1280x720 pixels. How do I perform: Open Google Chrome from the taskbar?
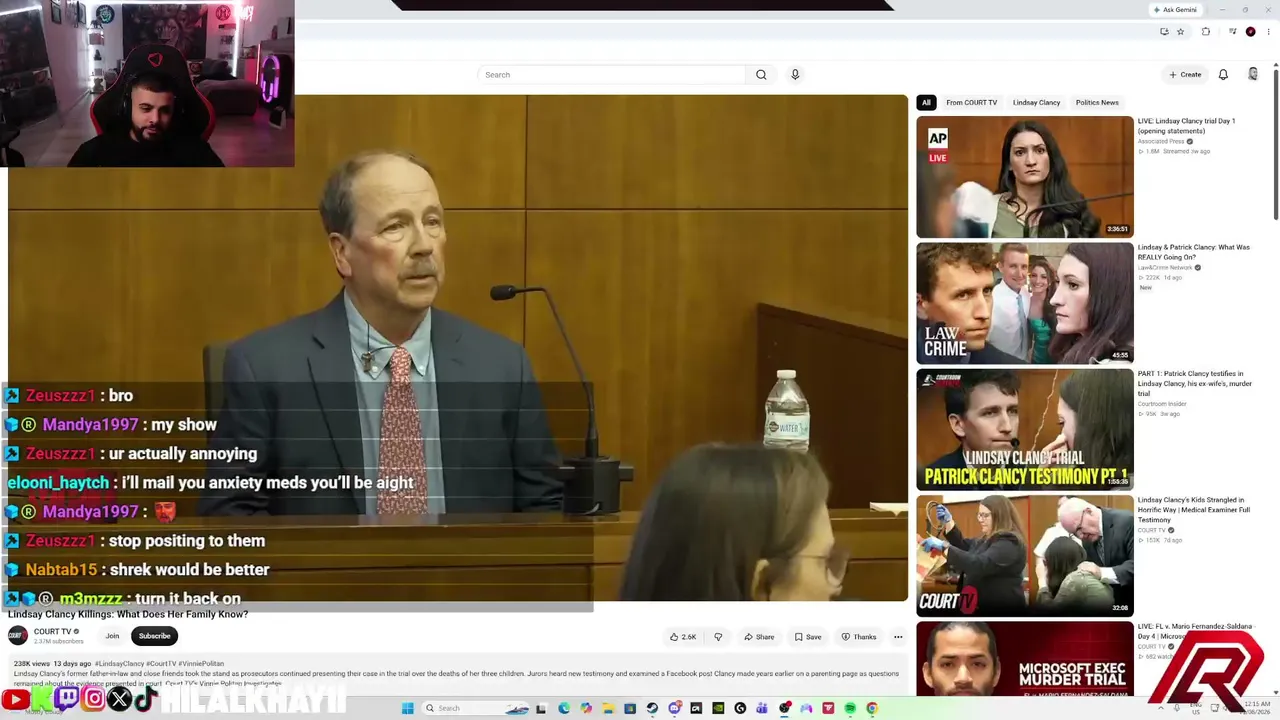click(x=872, y=708)
